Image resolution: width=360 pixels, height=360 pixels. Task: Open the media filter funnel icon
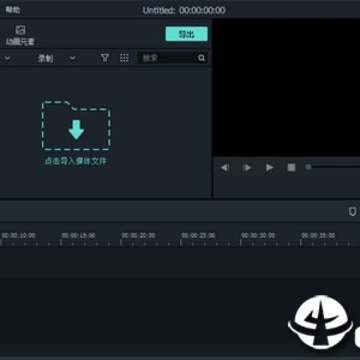(105, 58)
